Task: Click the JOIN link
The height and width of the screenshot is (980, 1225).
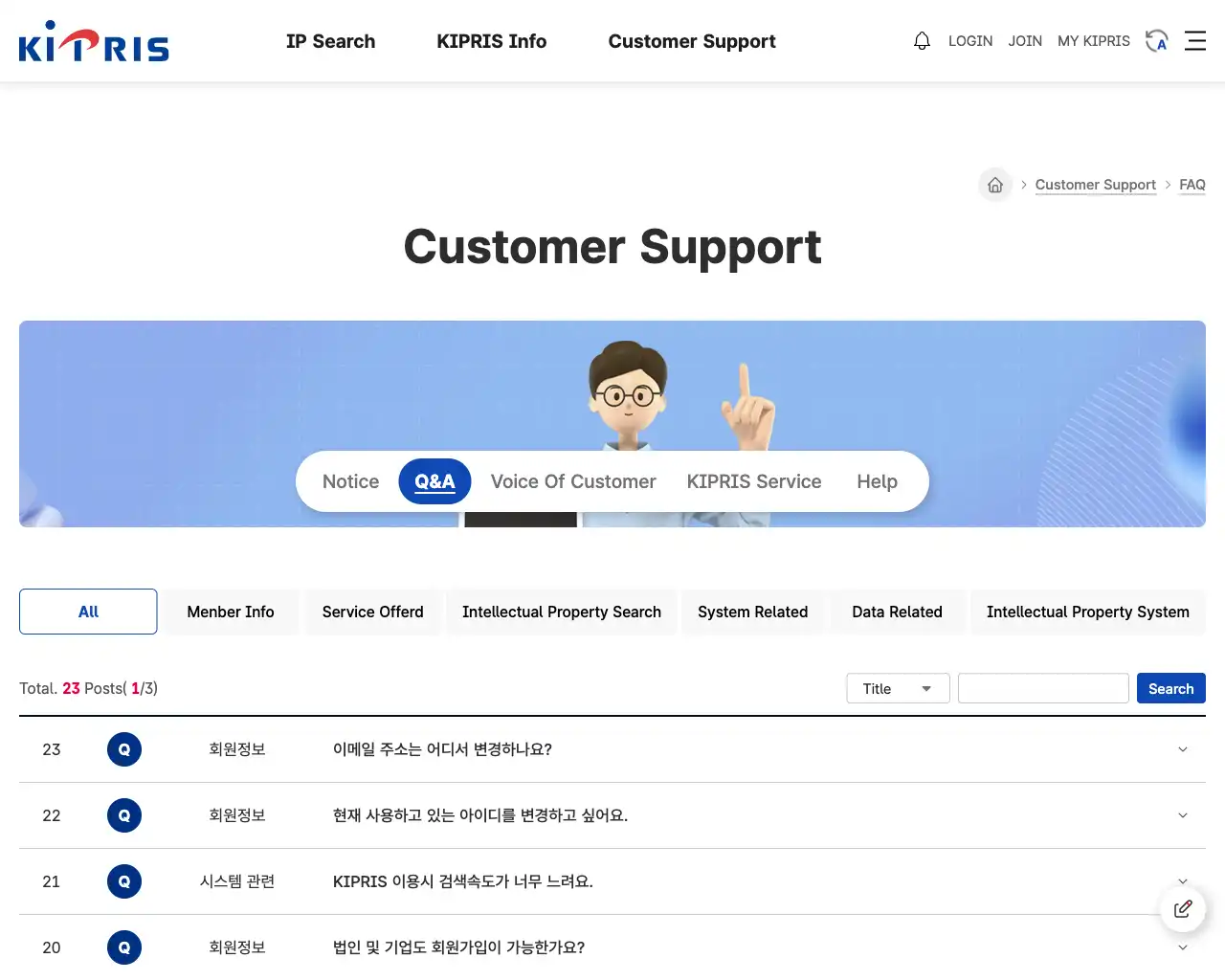Action: 1025,41
